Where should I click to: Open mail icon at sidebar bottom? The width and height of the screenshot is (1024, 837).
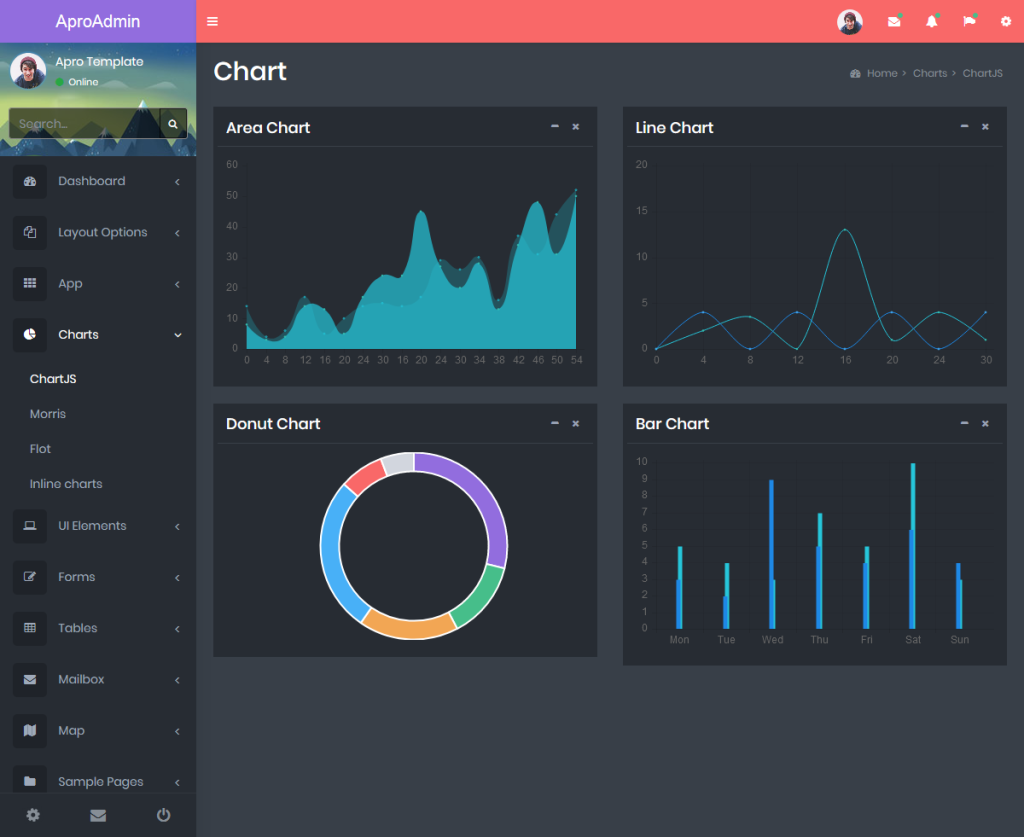coord(98,815)
